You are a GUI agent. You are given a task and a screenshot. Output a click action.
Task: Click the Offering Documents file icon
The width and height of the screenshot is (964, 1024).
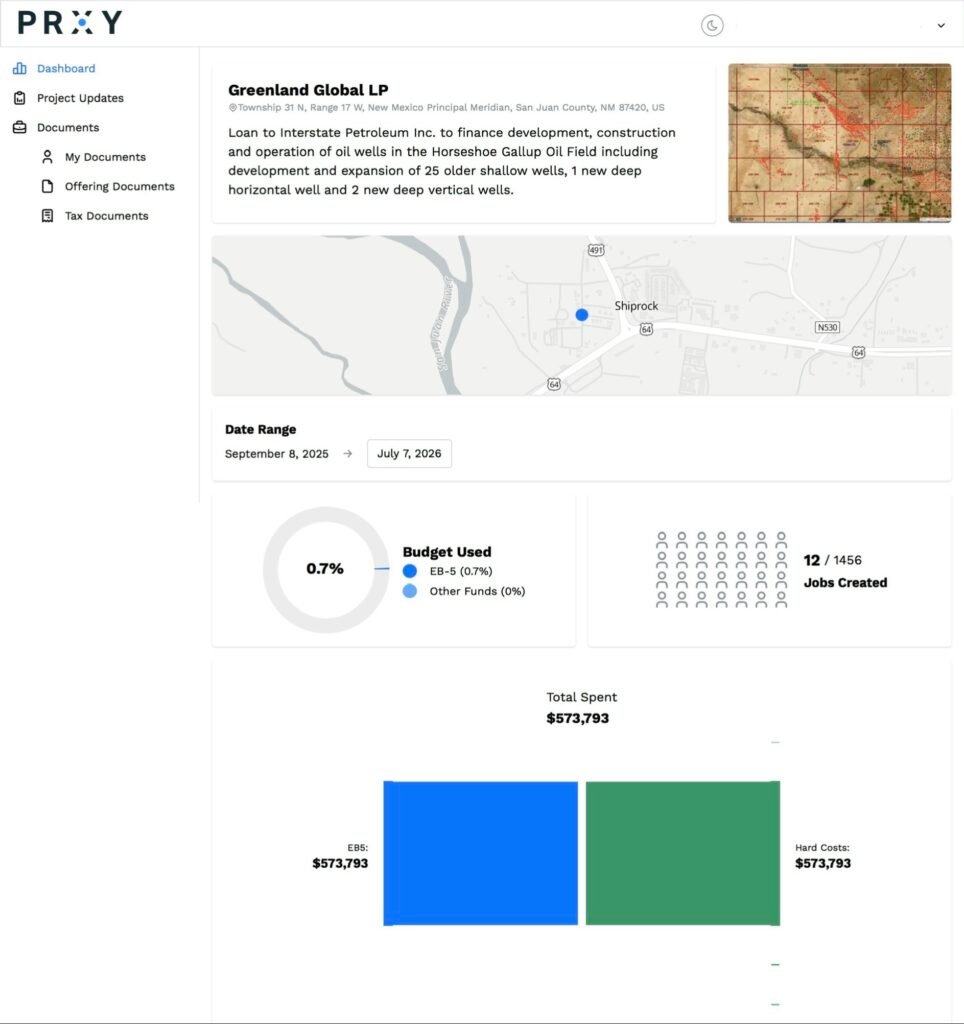47,186
